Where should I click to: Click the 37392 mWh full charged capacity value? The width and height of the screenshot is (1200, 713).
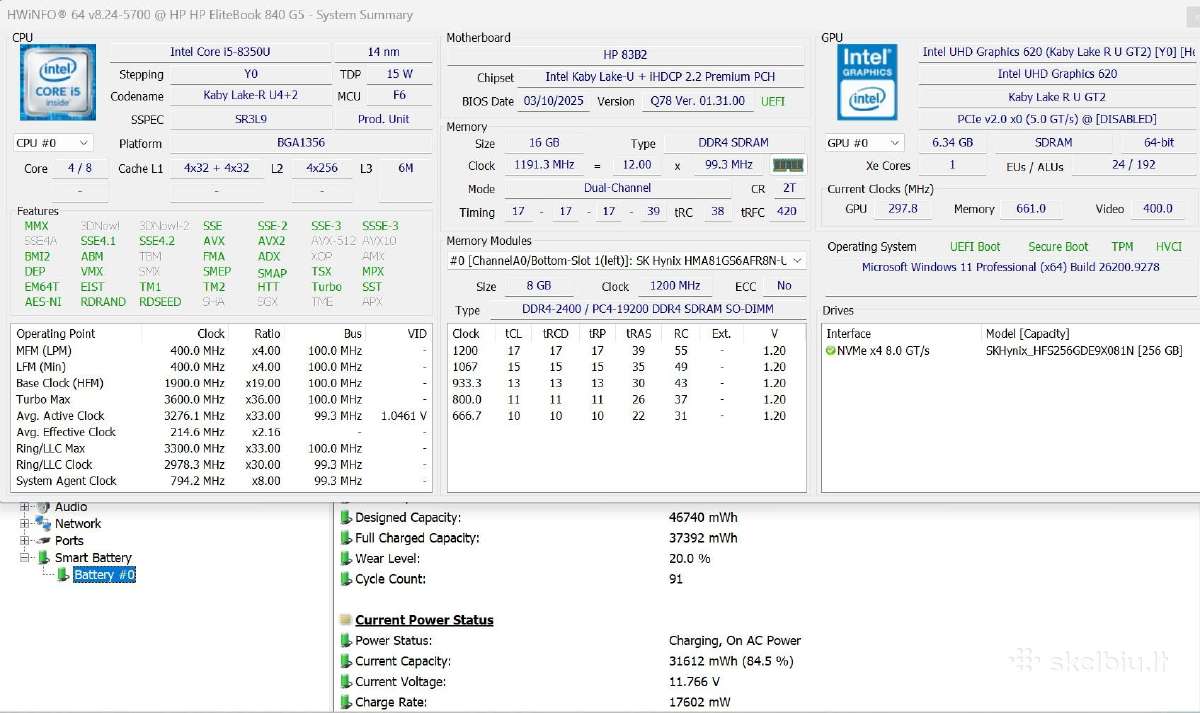click(x=703, y=538)
